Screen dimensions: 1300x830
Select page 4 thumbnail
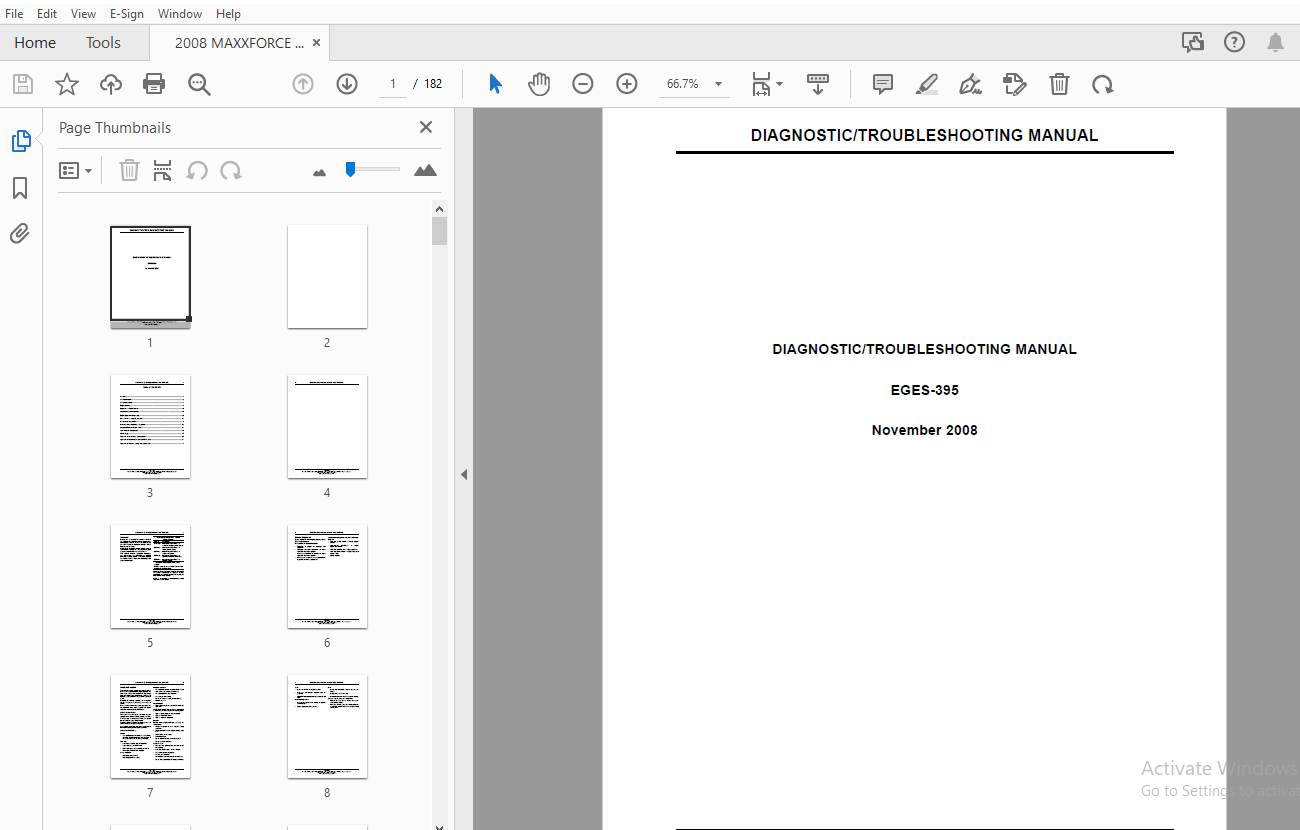327,427
